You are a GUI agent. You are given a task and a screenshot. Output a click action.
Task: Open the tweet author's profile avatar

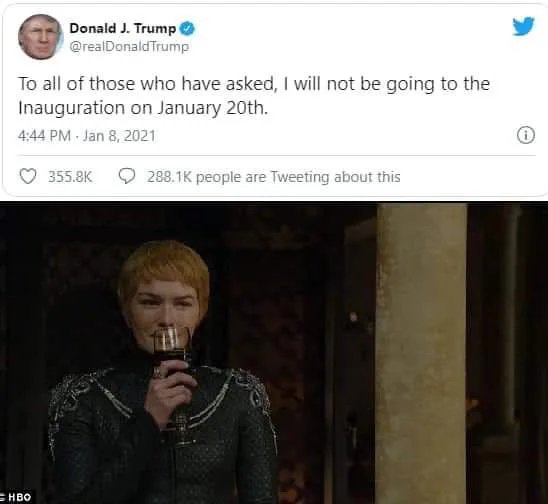(x=40, y=37)
